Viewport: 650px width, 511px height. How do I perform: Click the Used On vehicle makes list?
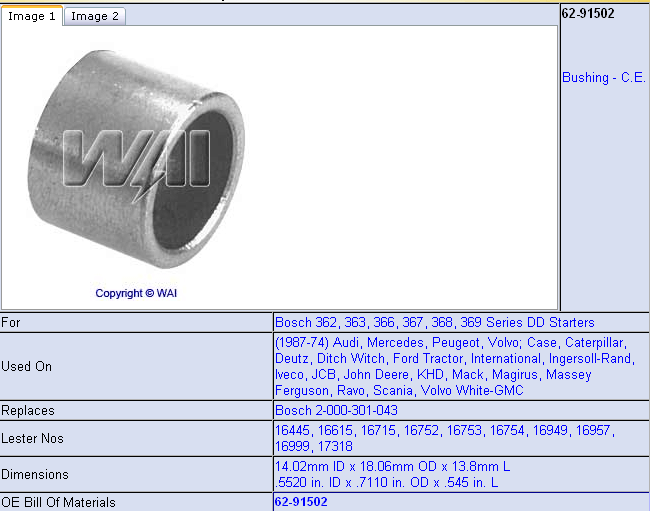455,366
